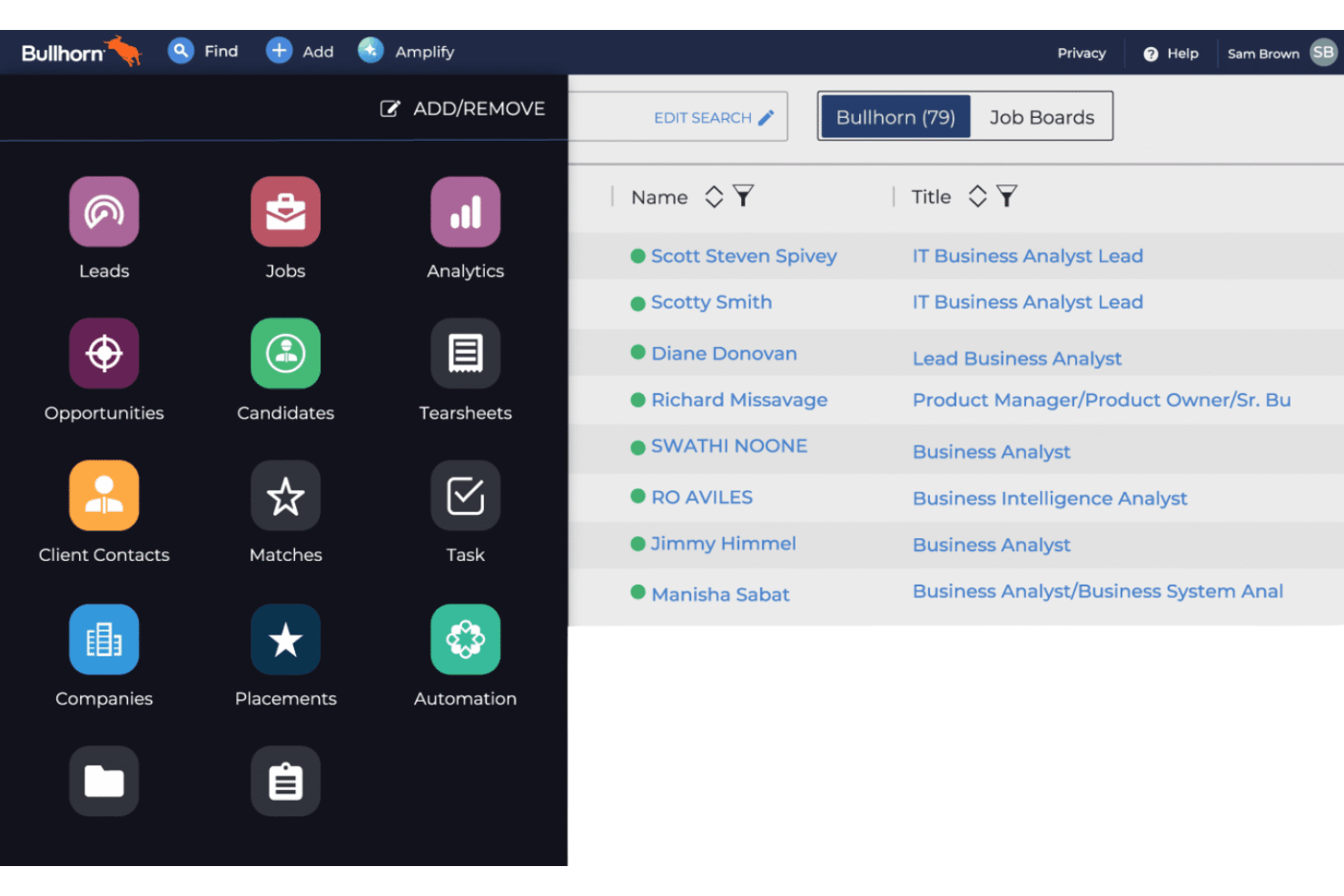Screen dimensions: 1344x896
Task: Open candidate Scott Steven Spivey
Action: tap(744, 256)
